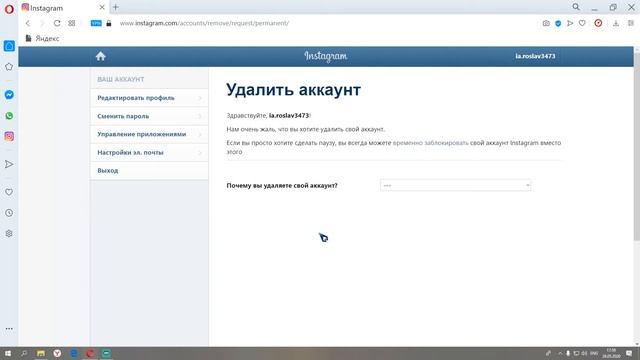Click the page vertical scrollbar

coord(637,147)
